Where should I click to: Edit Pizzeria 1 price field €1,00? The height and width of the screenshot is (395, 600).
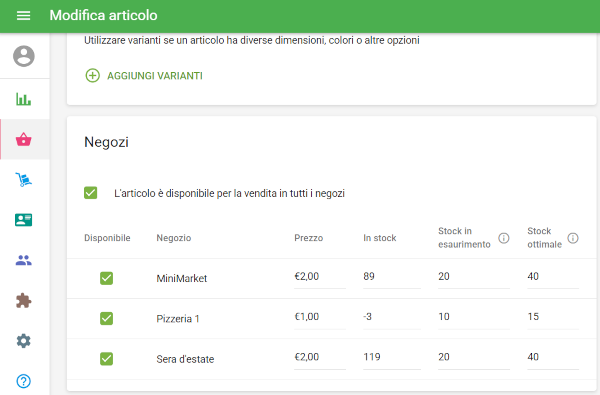(x=320, y=317)
